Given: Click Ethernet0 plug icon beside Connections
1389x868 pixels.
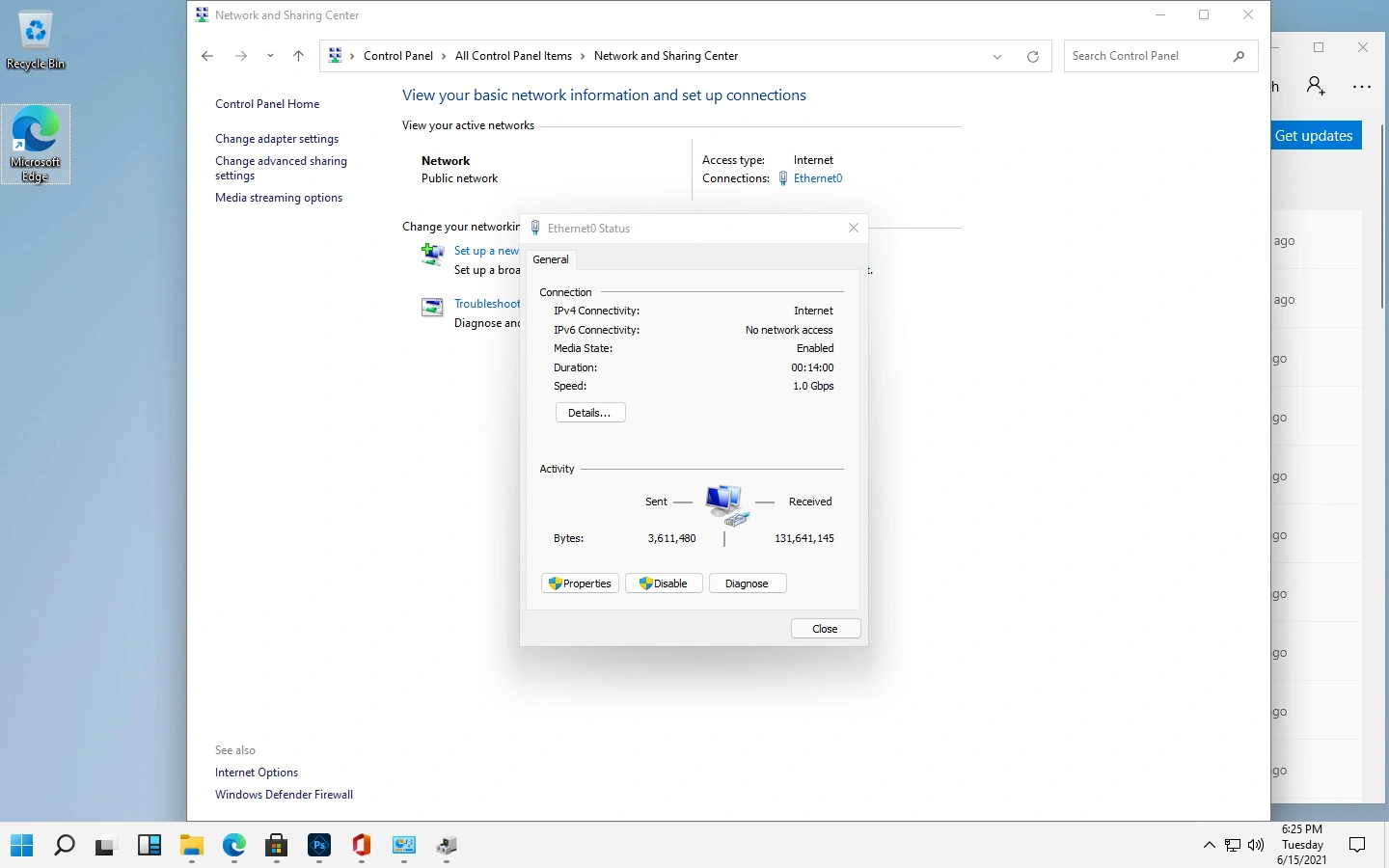Looking at the screenshot, I should tap(783, 178).
